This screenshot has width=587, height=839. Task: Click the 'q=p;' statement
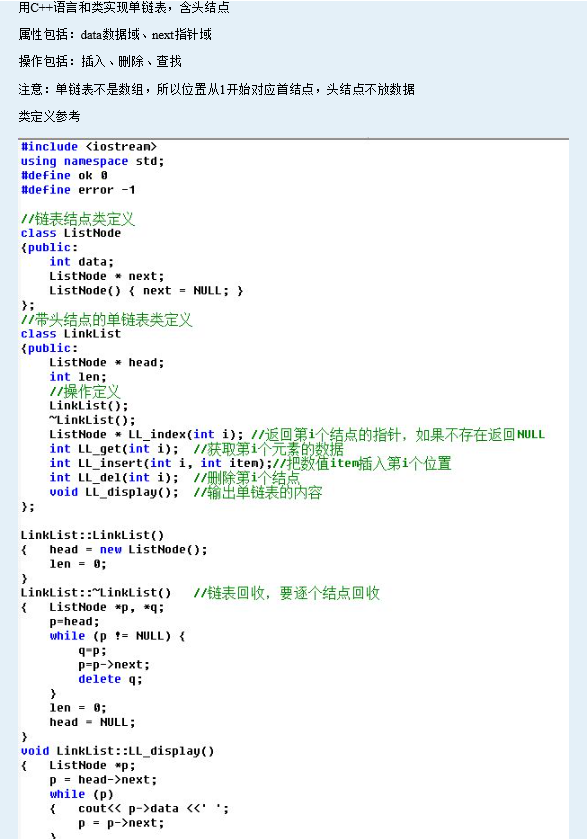coord(92,651)
